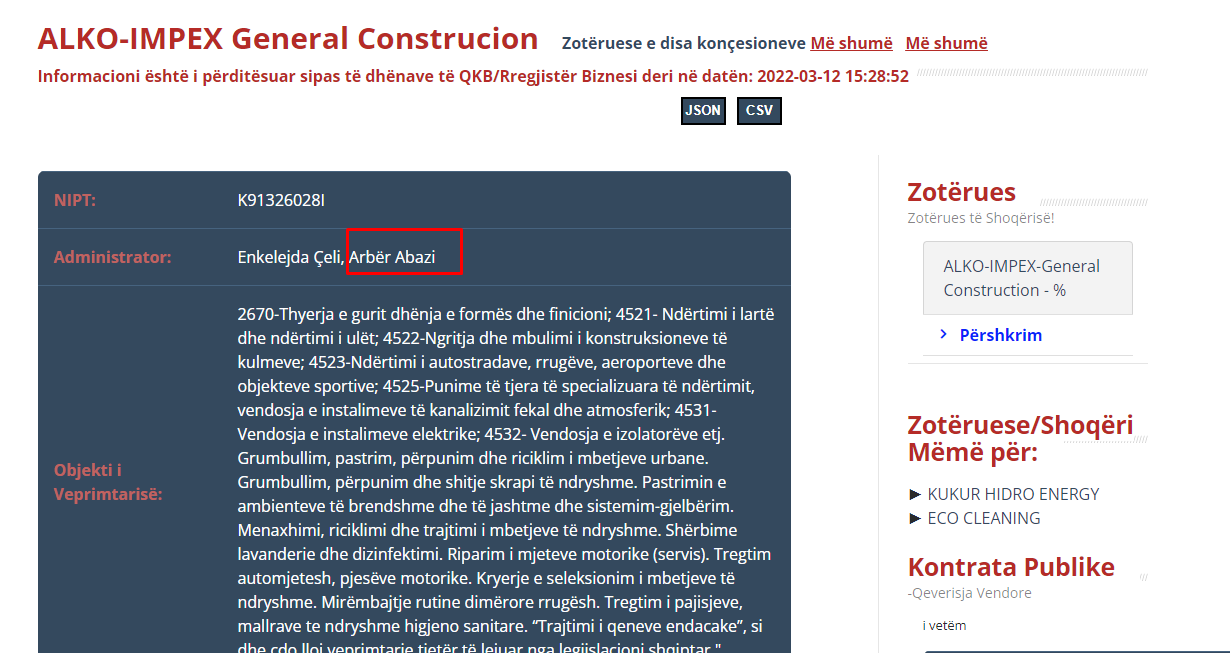Click the NIPT row label
Image resolution: width=1230 pixels, height=653 pixels.
coord(75,200)
